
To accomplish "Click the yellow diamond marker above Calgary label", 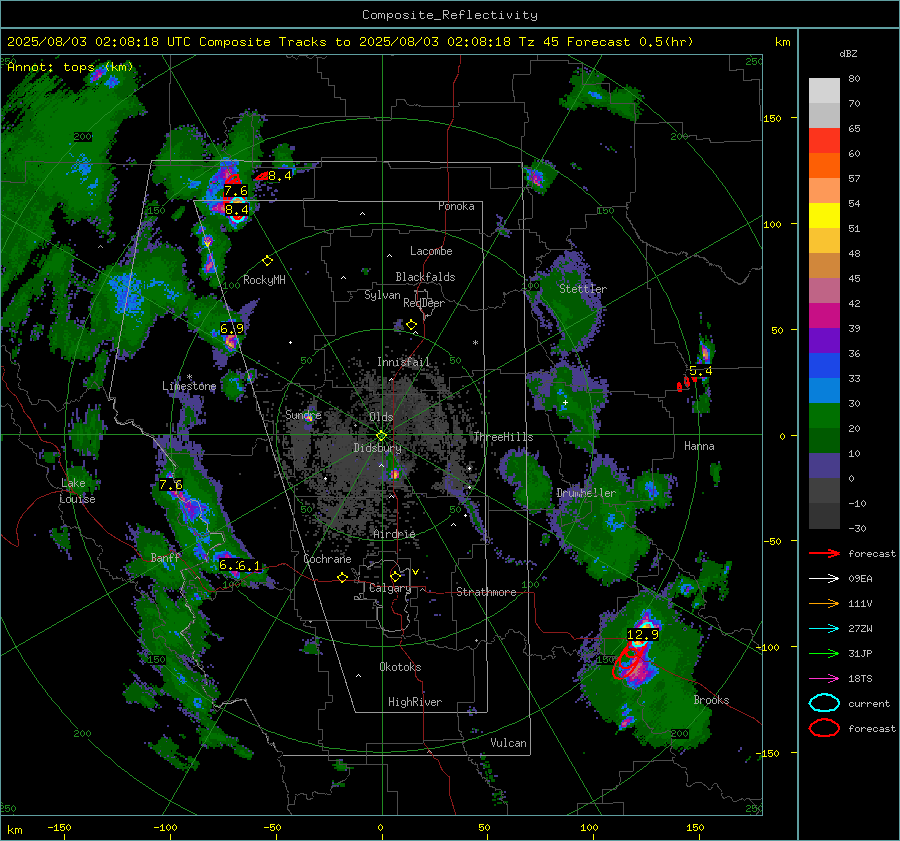I will tap(395, 576).
